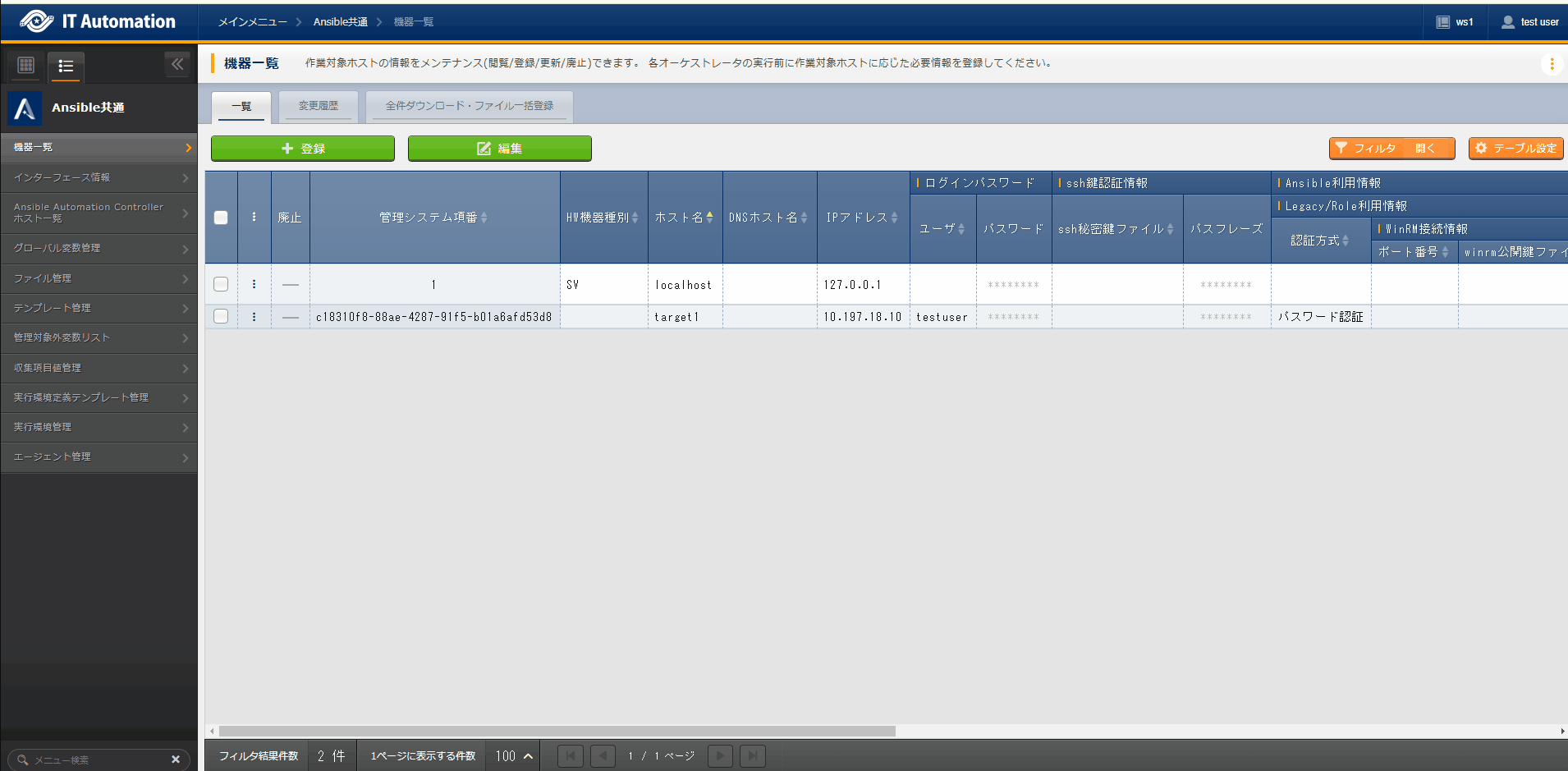Screen dimensions: 1568x771
Task: Open row menu for localhost entry
Action: (x=254, y=284)
